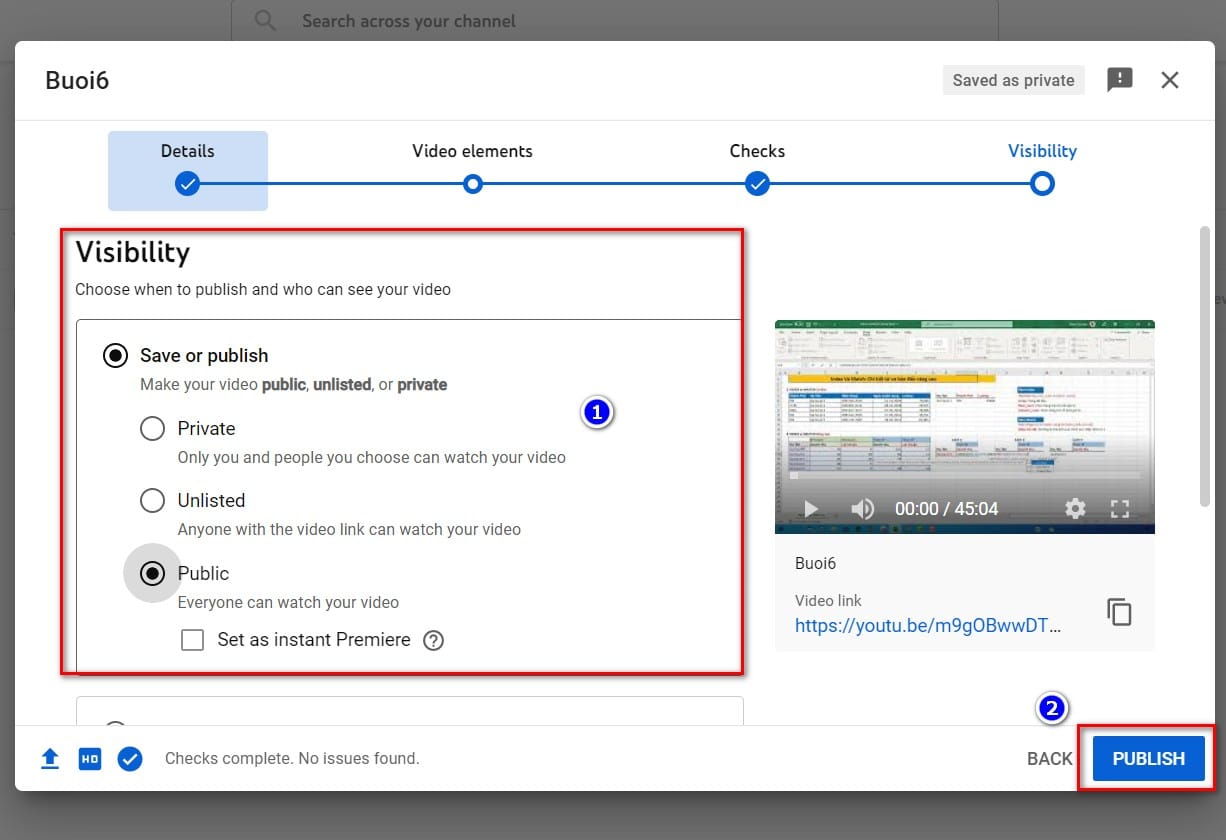Viewport: 1226px width, 840px height.
Task: Open the youtu.be video link
Action: pyautogui.click(x=928, y=626)
